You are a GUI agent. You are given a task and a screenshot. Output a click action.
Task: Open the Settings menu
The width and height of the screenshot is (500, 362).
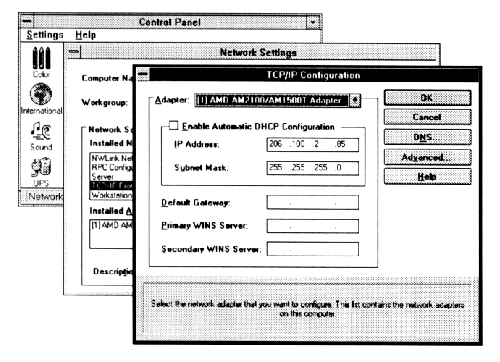(x=45, y=35)
